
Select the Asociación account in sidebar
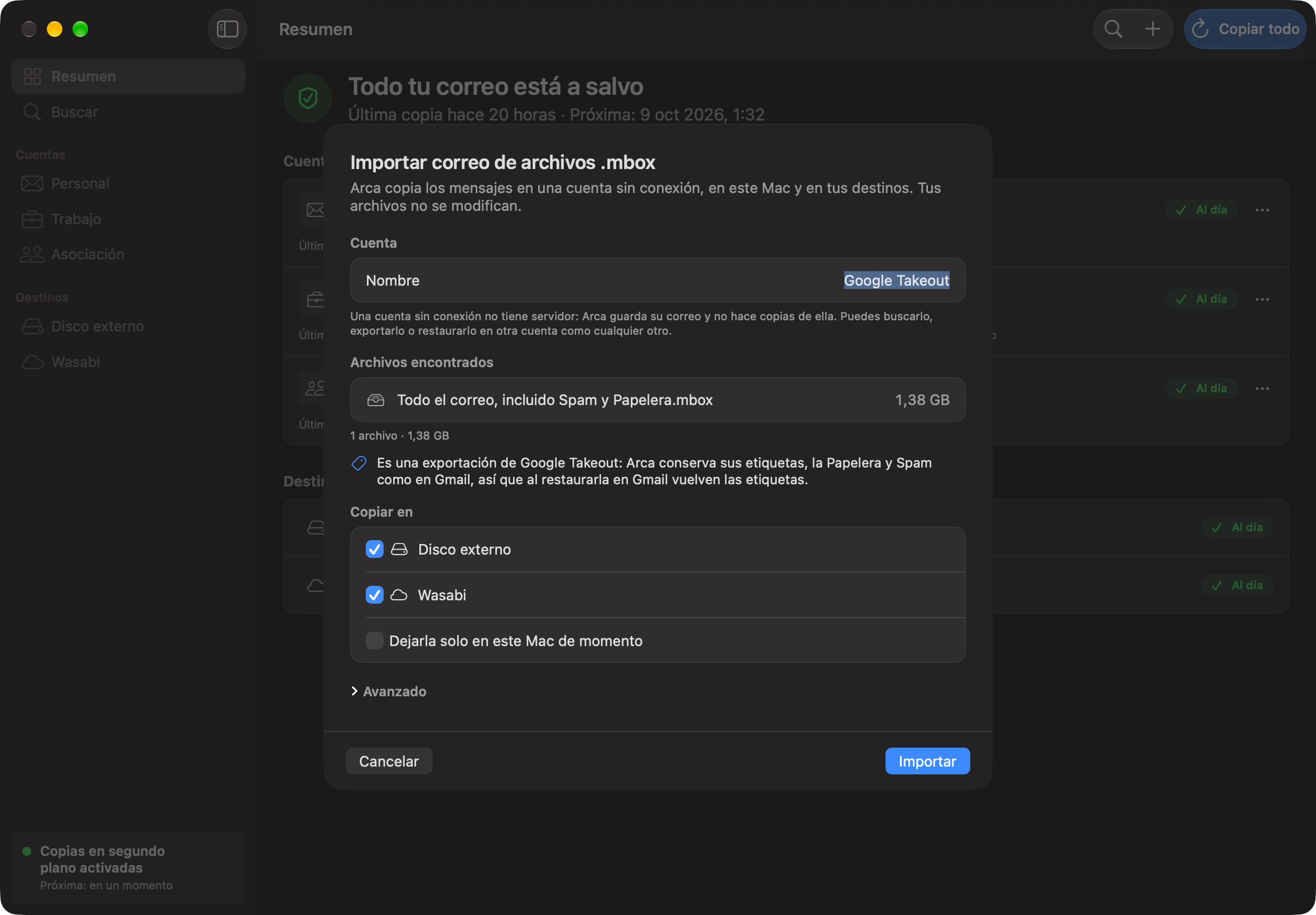(x=128, y=254)
